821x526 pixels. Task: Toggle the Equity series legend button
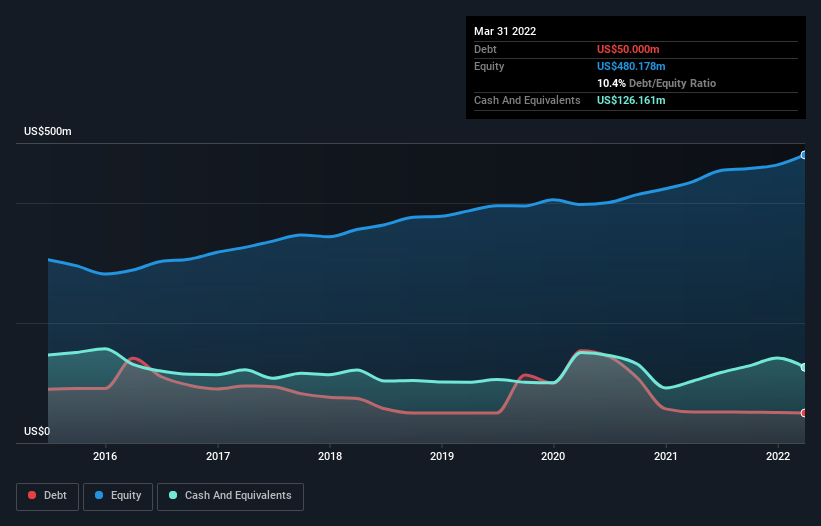click(x=118, y=496)
